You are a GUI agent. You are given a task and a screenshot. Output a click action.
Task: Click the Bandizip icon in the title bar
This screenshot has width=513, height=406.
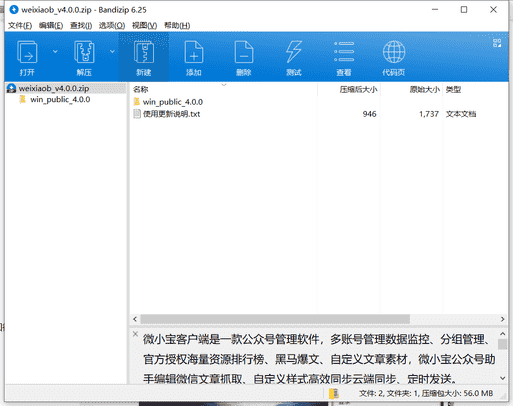click(x=14, y=10)
